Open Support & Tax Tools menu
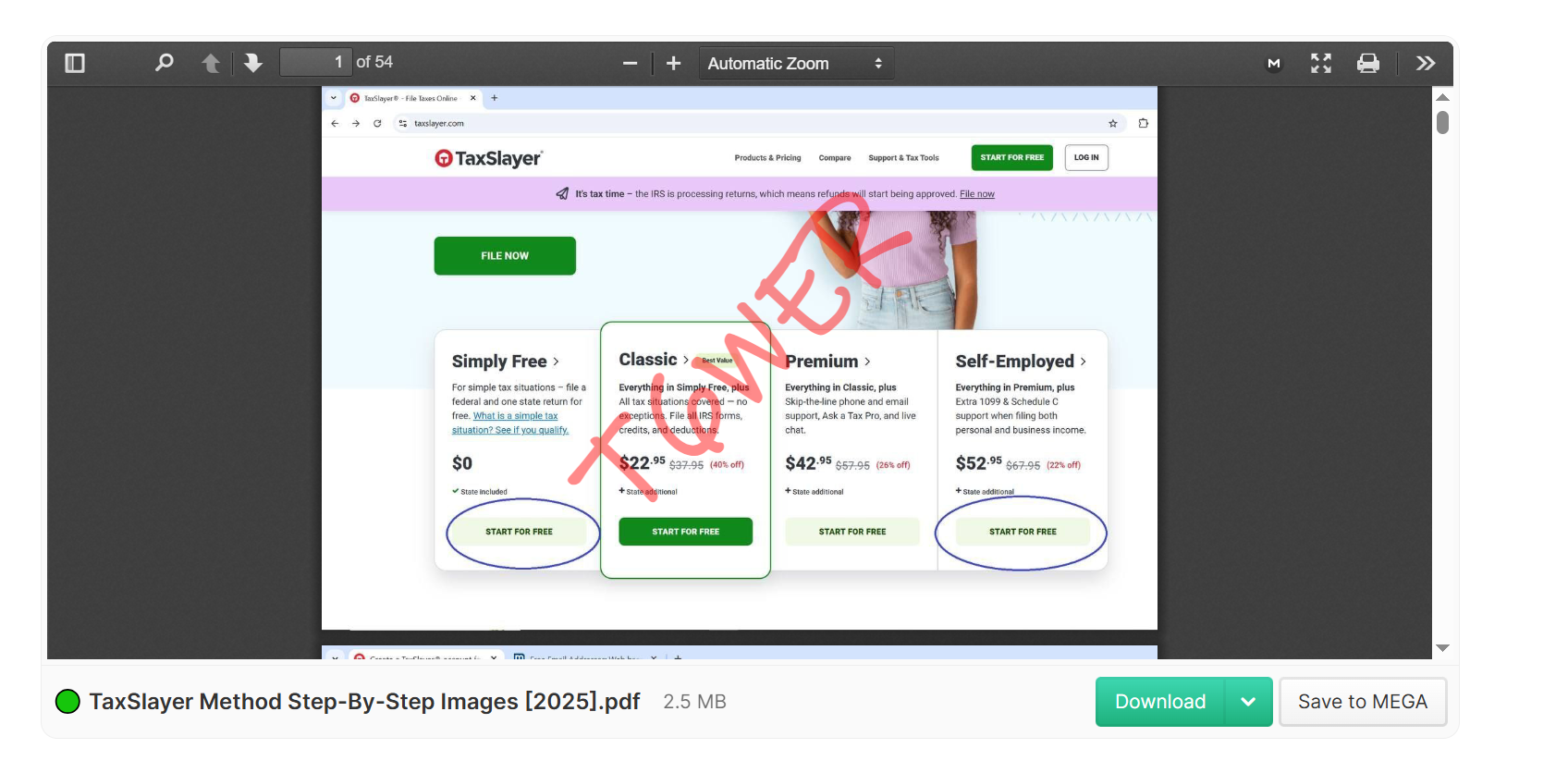This screenshot has height=773, width=1568. [x=903, y=158]
